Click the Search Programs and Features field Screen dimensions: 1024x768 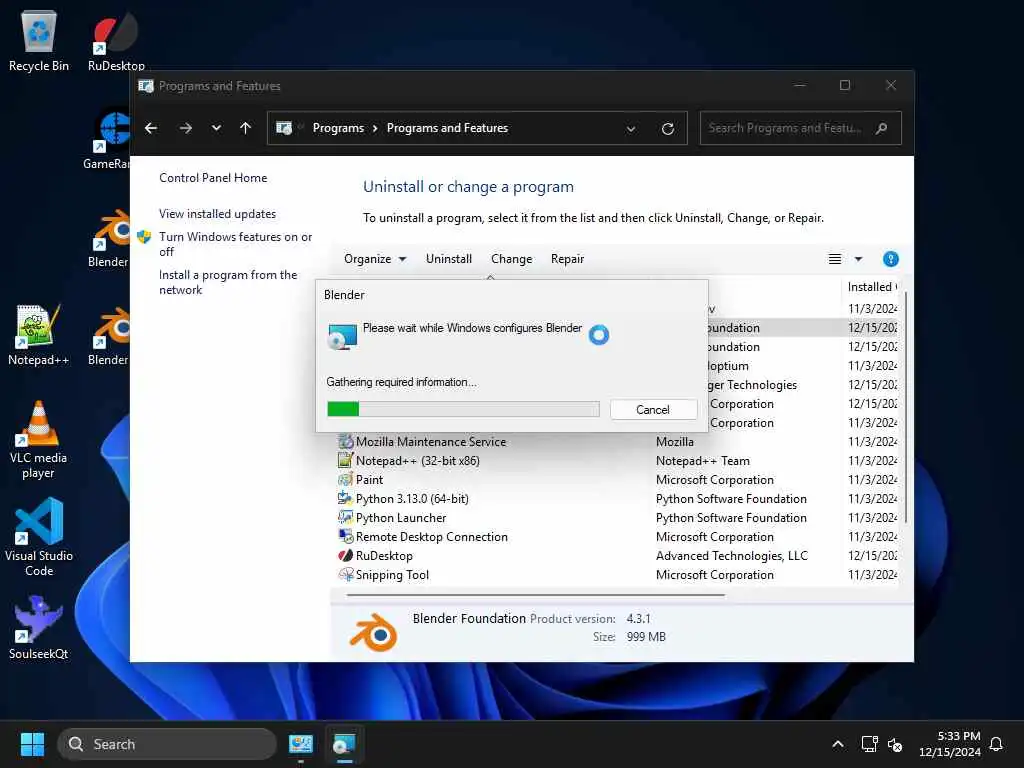[x=801, y=128]
